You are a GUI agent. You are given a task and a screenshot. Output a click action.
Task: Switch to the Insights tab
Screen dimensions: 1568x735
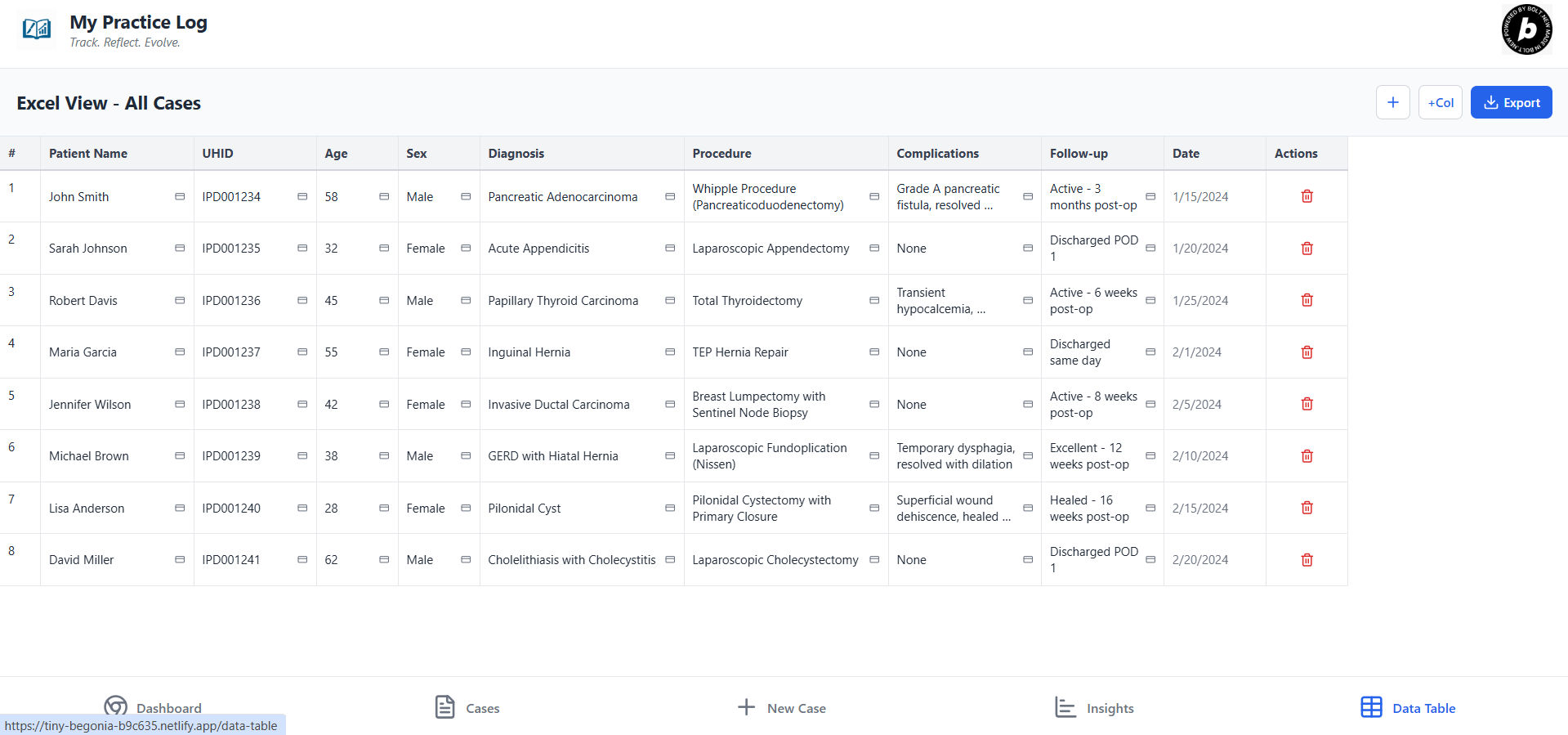point(1094,708)
